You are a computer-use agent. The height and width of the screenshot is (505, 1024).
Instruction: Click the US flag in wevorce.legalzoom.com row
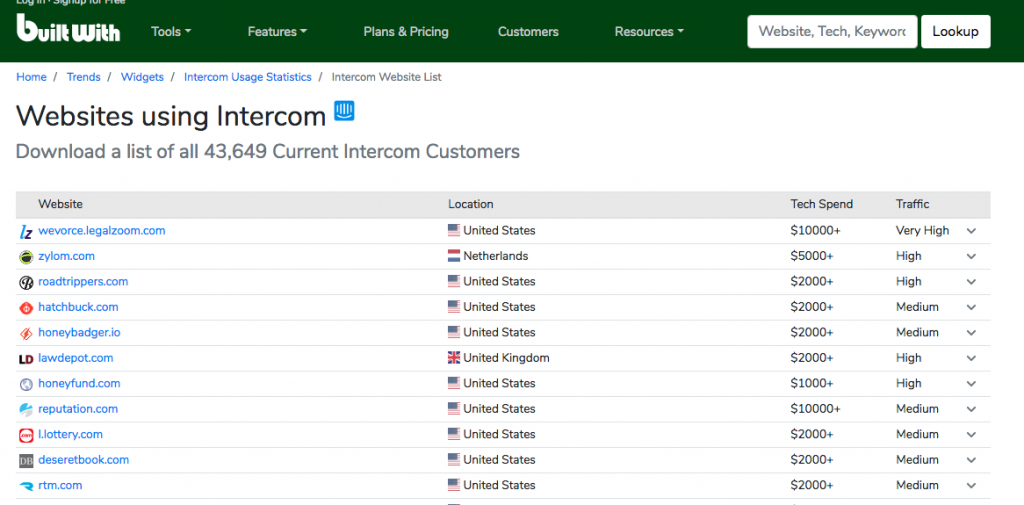(x=454, y=231)
